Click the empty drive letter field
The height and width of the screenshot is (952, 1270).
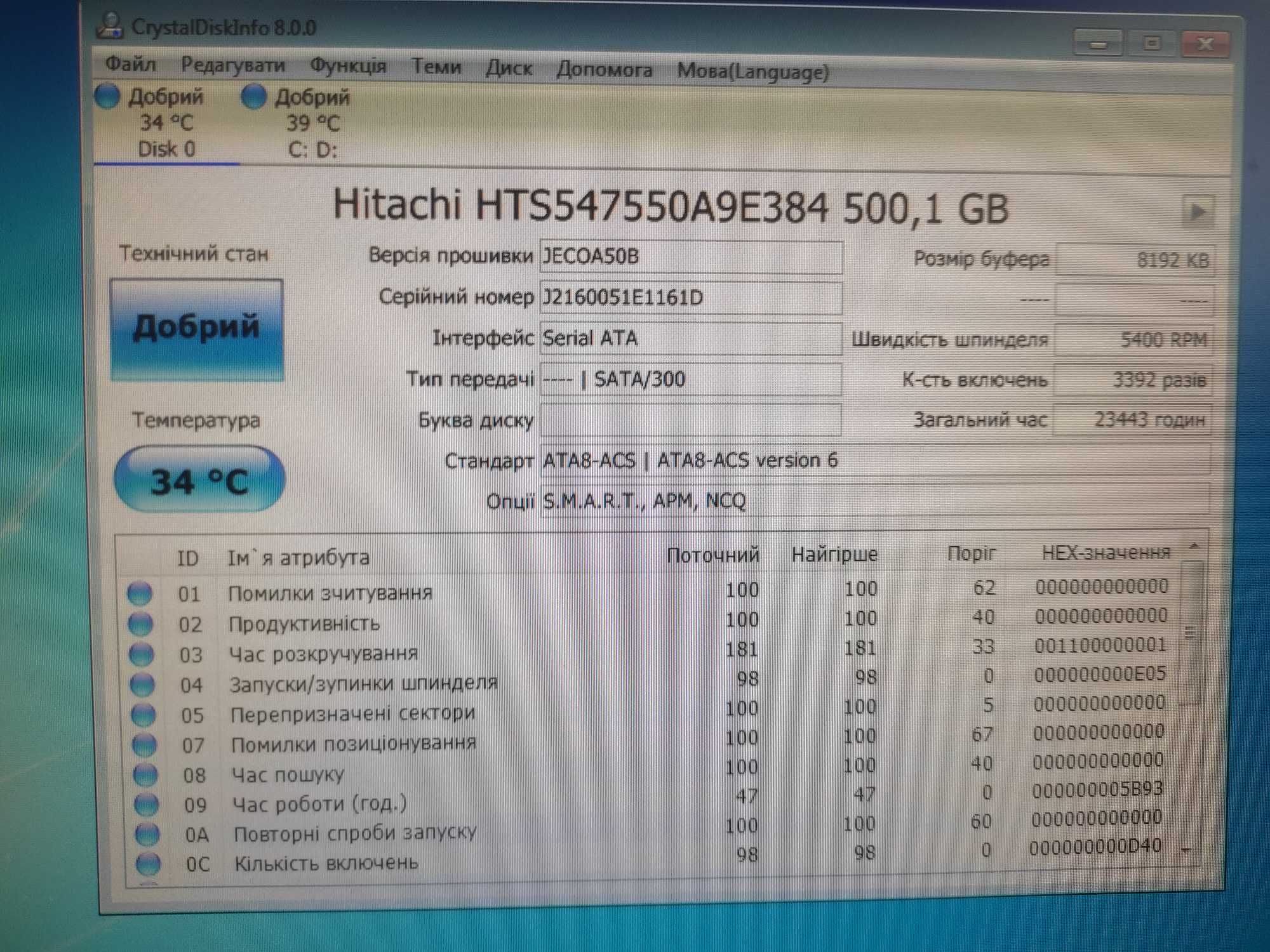point(691,420)
